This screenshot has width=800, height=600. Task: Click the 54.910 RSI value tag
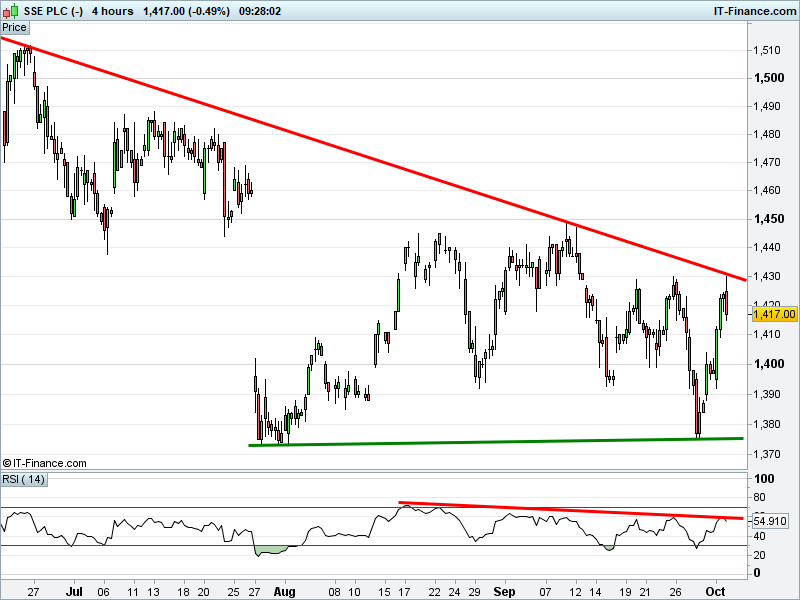click(x=770, y=521)
